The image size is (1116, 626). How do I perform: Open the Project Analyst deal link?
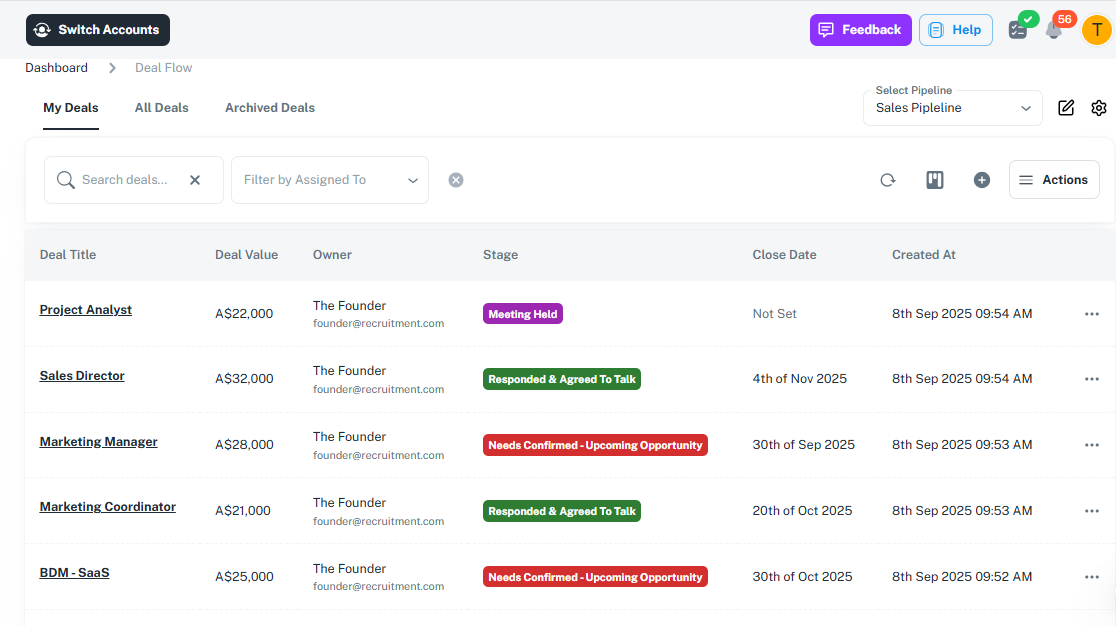point(86,310)
